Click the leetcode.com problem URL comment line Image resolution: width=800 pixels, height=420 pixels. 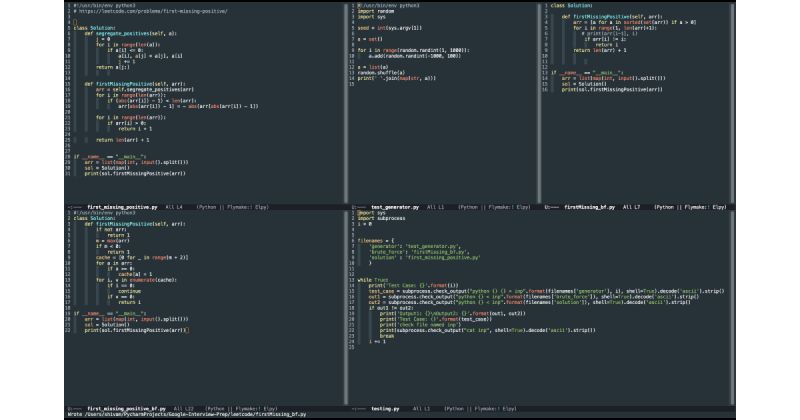(x=151, y=11)
